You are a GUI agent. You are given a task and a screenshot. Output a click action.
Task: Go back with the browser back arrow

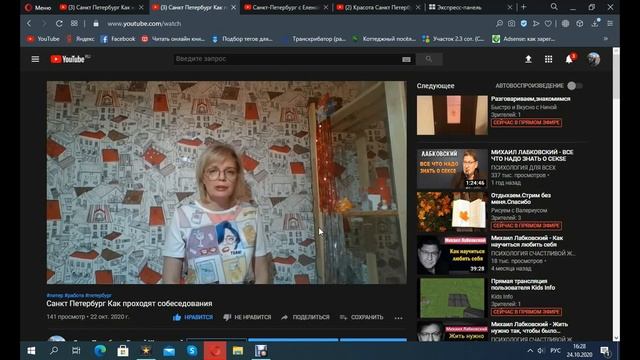[29, 24]
